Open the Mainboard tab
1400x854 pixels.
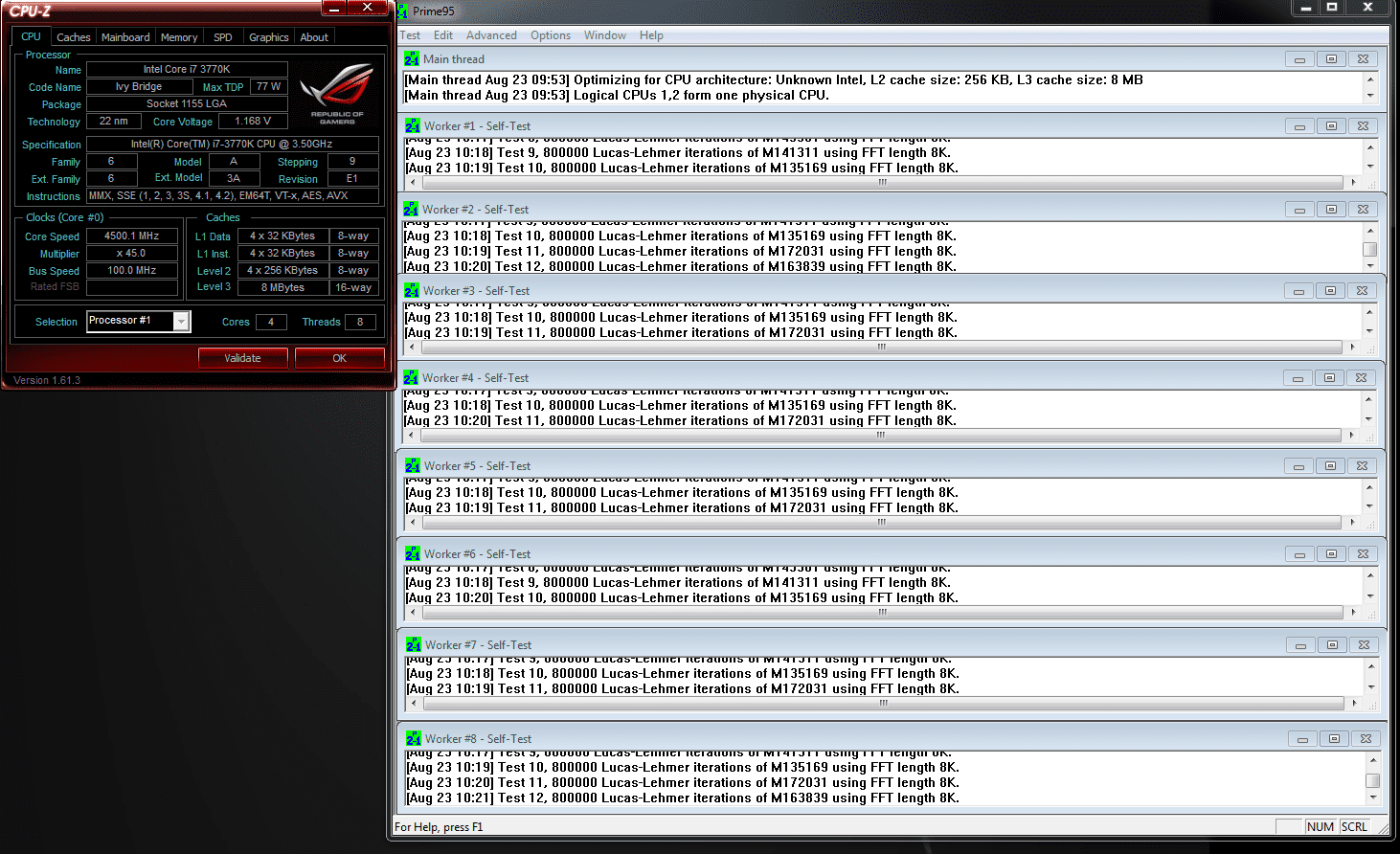[x=125, y=37]
